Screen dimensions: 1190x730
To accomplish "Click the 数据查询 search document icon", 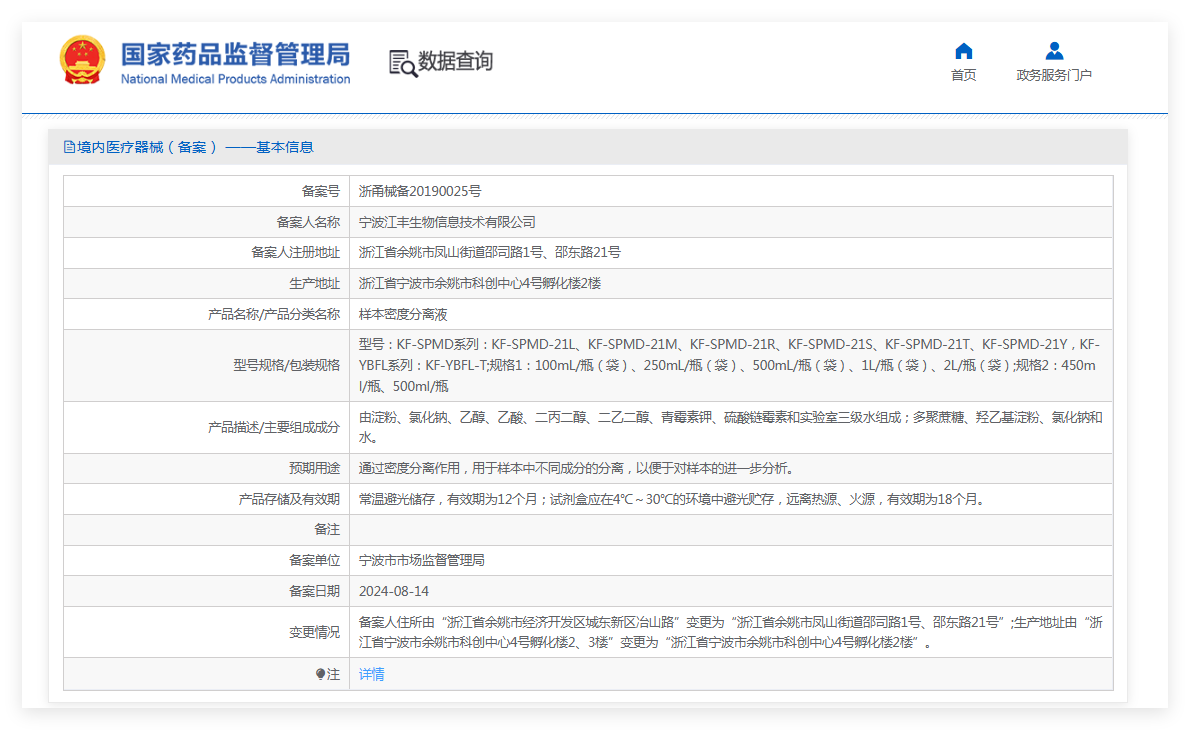I will click(402, 63).
